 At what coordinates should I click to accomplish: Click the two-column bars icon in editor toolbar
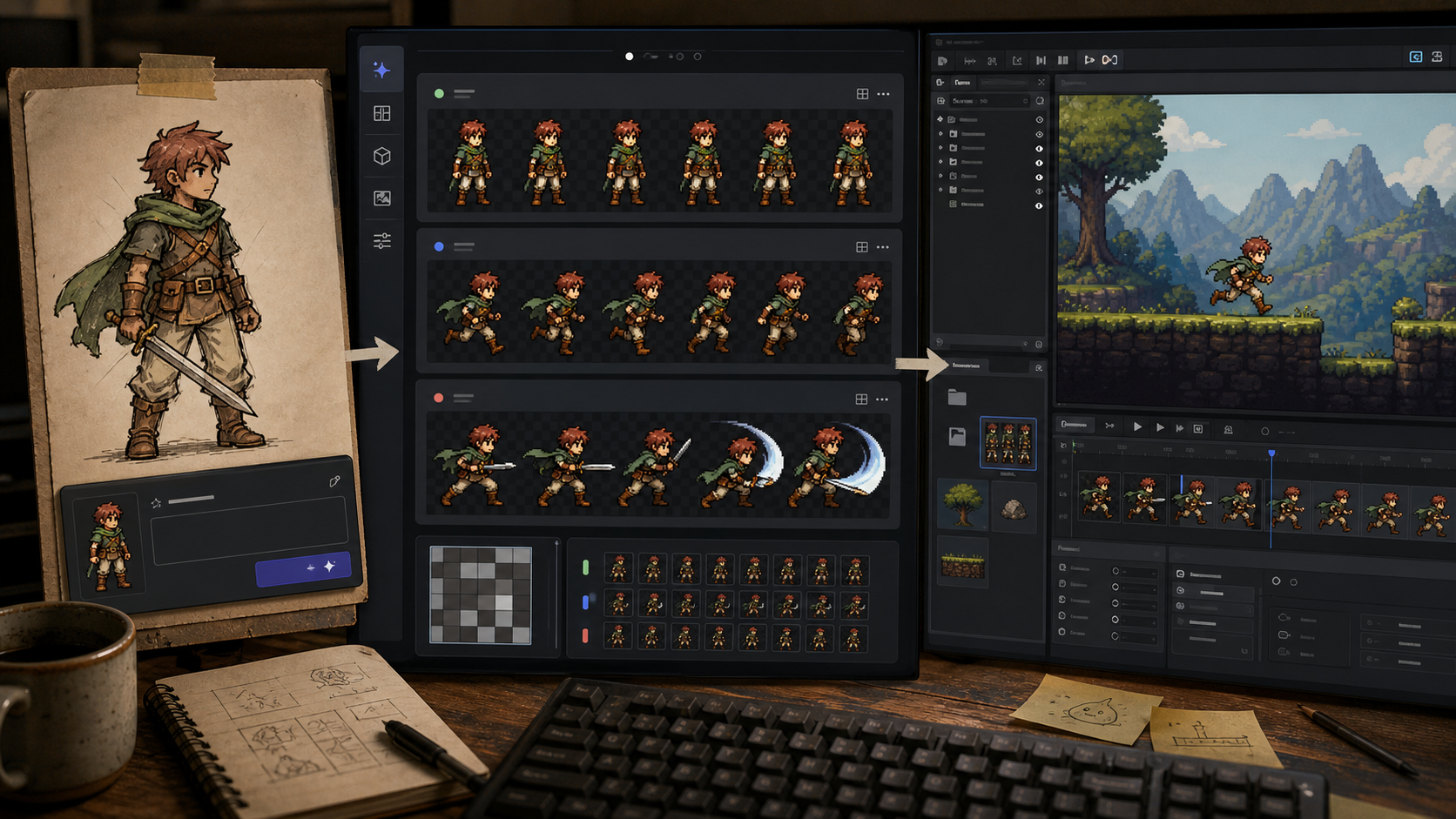coord(1062,60)
